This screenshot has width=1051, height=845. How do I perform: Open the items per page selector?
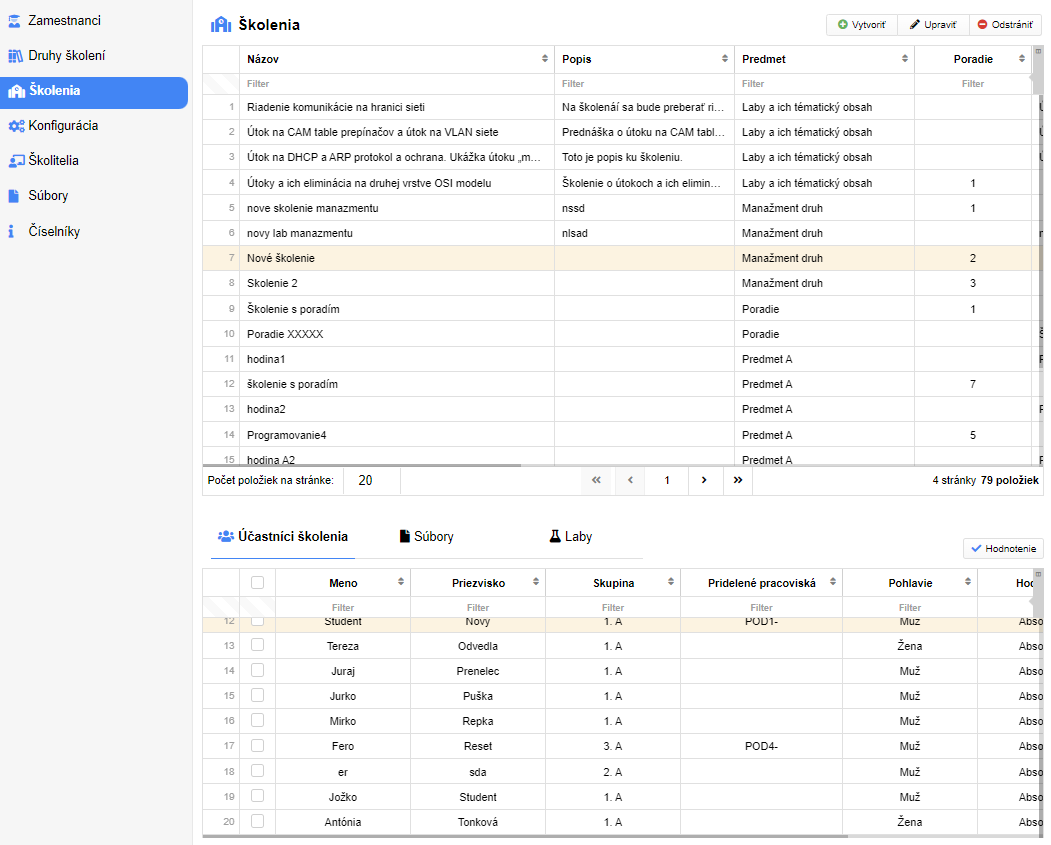click(x=371, y=480)
